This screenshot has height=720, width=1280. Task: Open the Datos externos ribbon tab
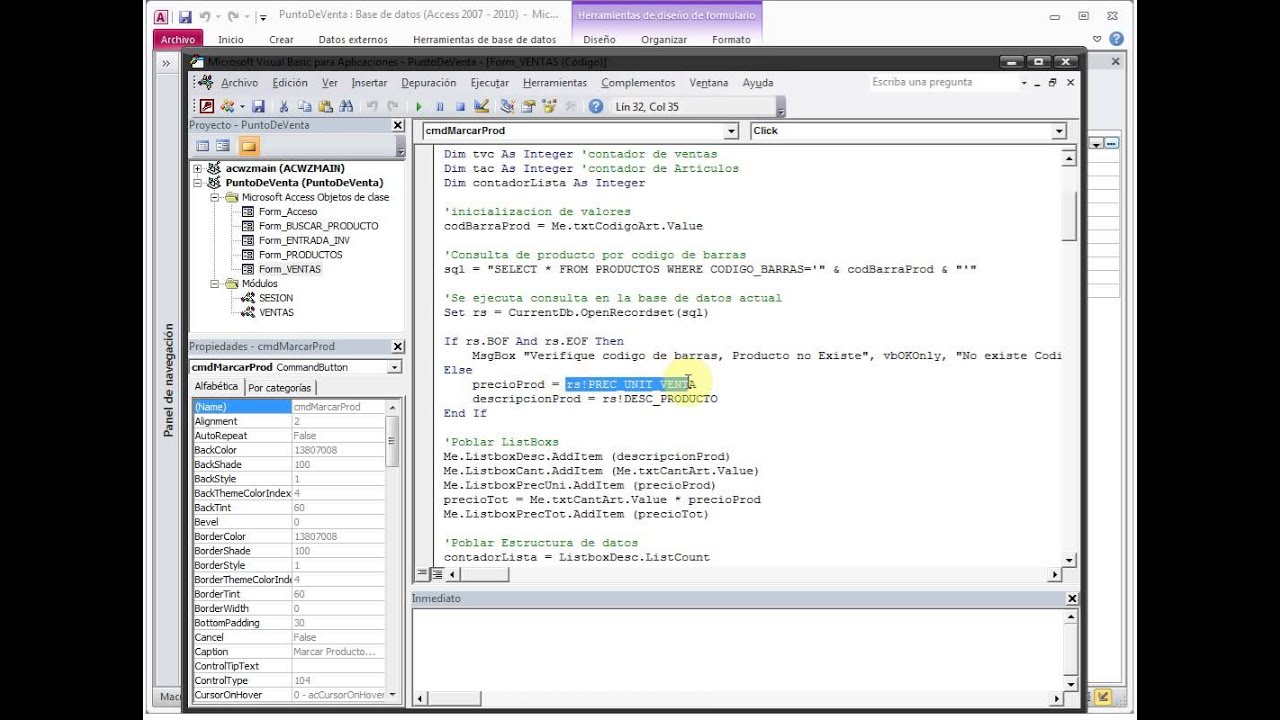pyautogui.click(x=352, y=40)
